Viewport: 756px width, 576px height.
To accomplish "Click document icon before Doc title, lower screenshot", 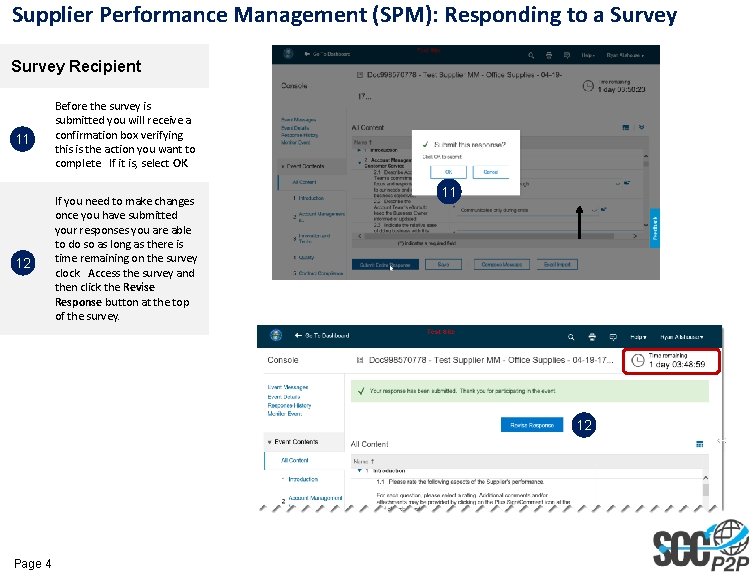I will (x=359, y=360).
